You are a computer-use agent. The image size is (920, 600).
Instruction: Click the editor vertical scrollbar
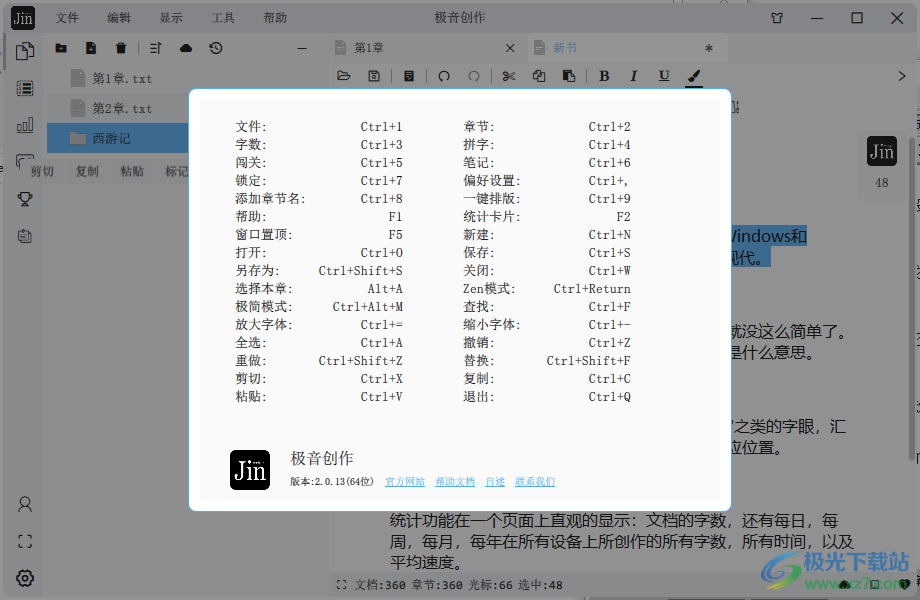click(x=911, y=299)
